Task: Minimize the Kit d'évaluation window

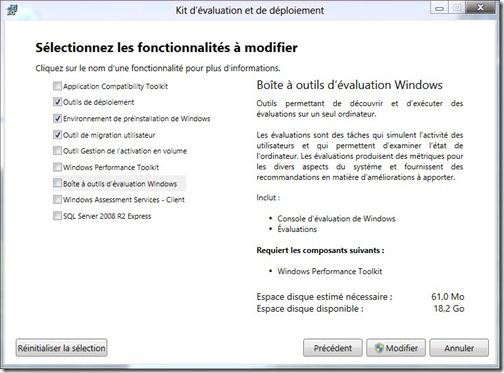Action: point(439,8)
